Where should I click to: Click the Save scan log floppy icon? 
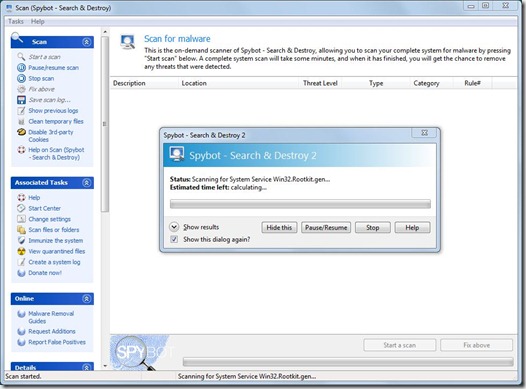click(x=21, y=100)
